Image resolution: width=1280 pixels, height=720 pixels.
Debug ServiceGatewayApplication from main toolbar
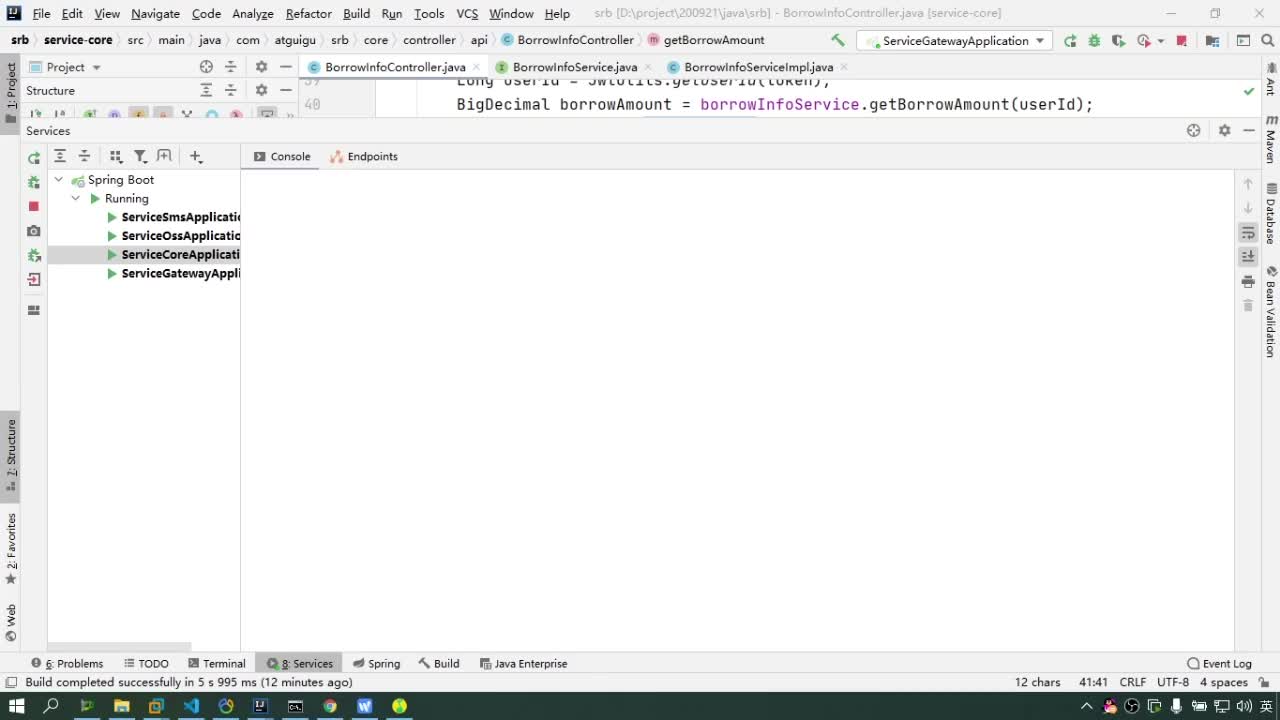1094,41
